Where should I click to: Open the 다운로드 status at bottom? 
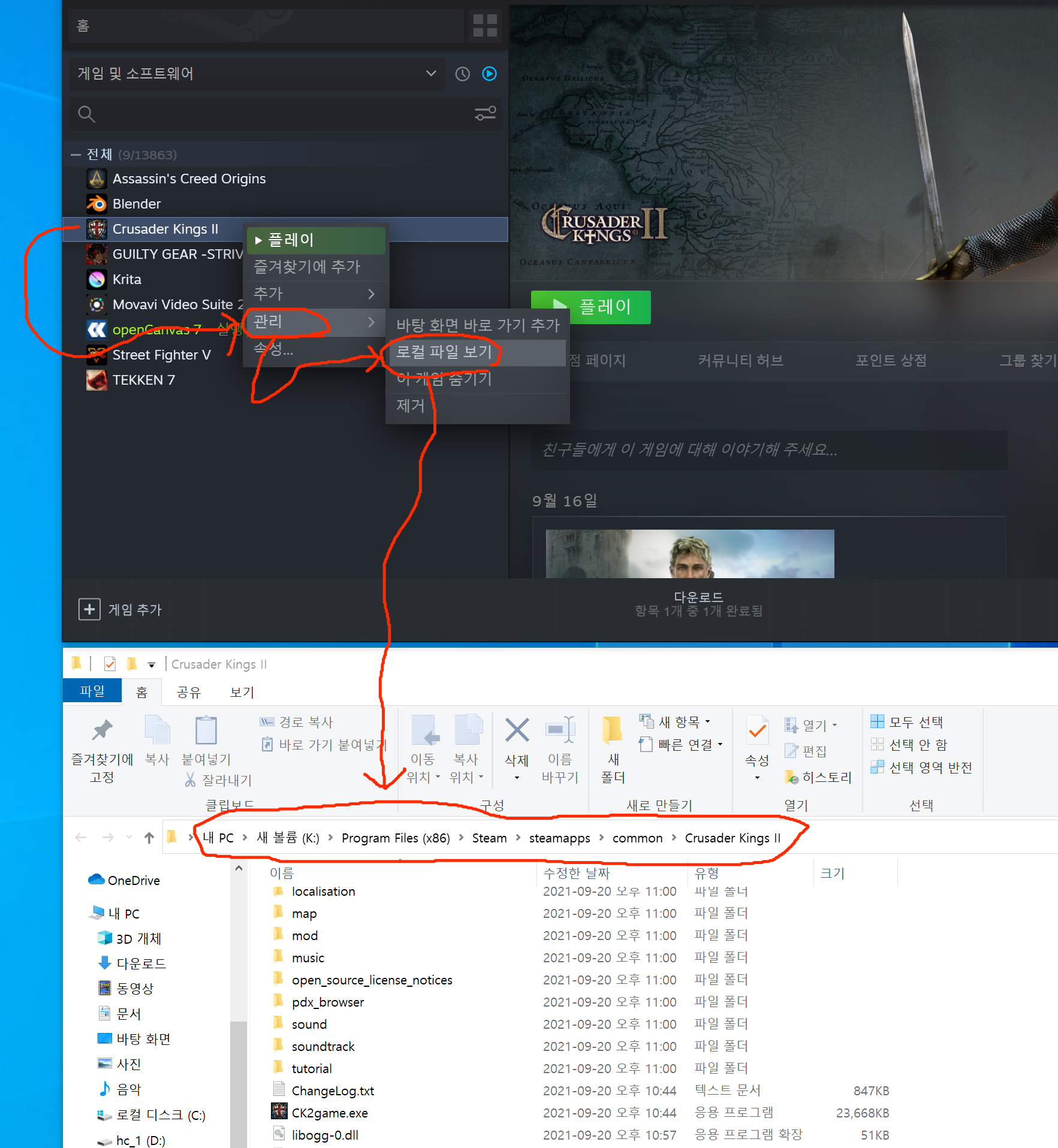tap(699, 604)
